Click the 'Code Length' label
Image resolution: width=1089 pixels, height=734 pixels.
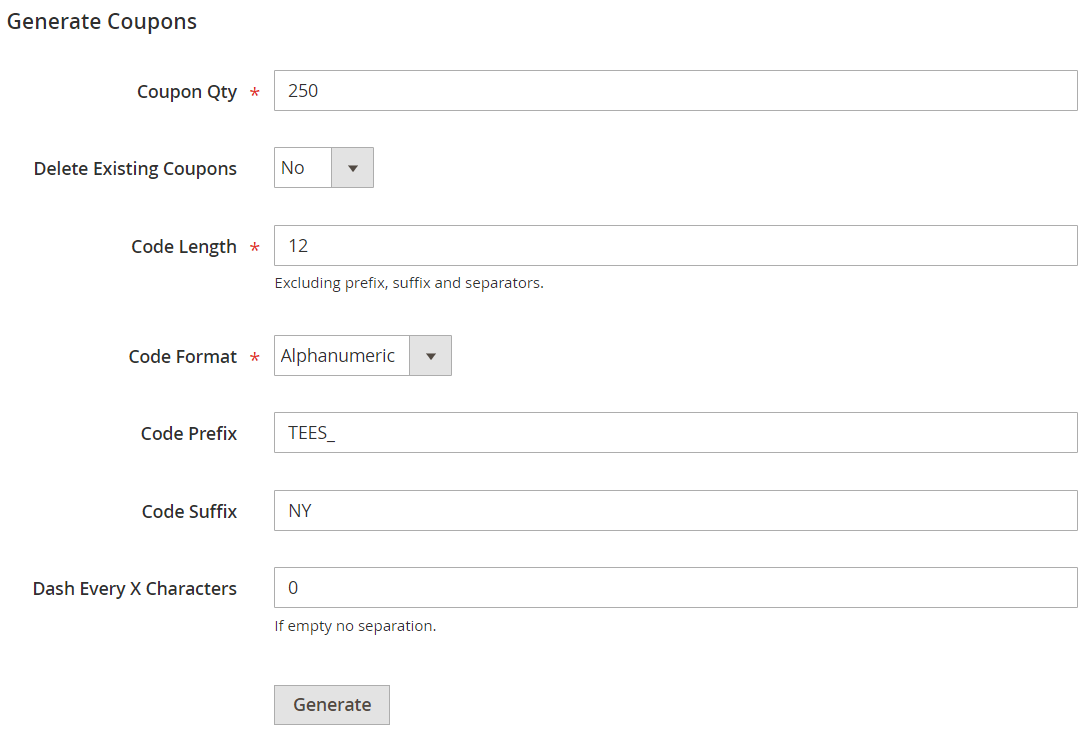[184, 247]
